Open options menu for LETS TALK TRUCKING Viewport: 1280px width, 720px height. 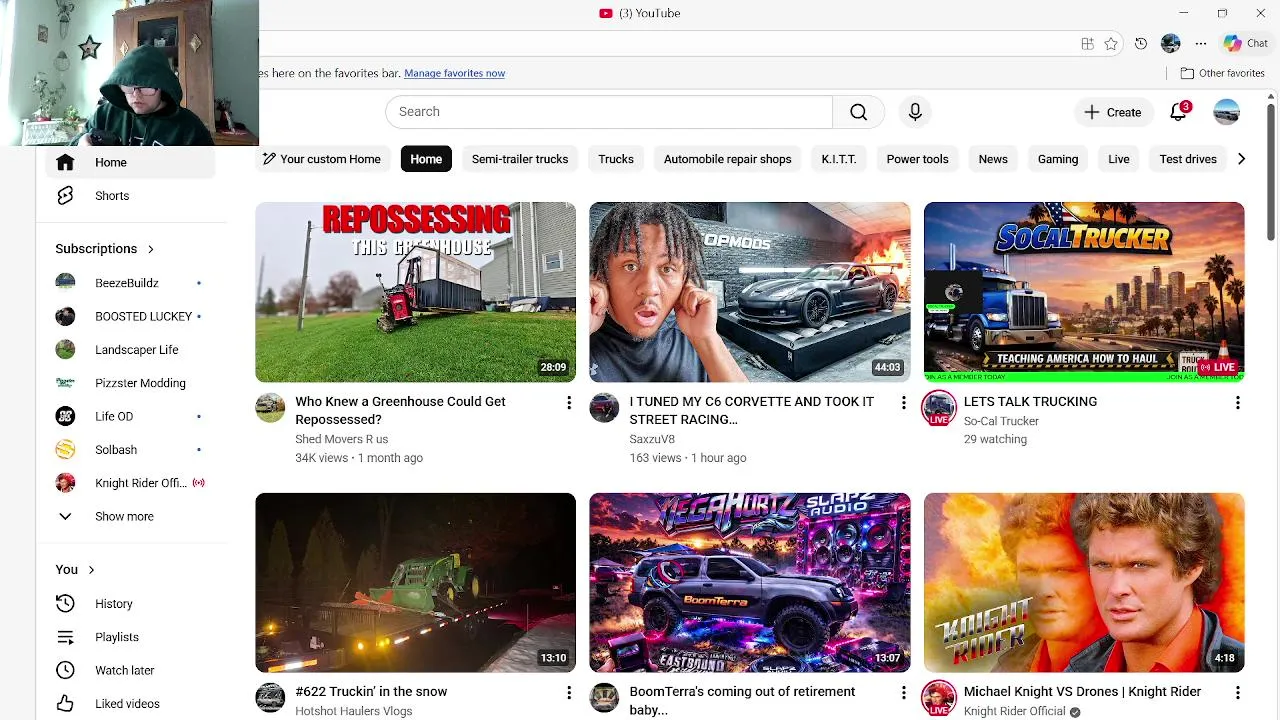coord(1237,402)
